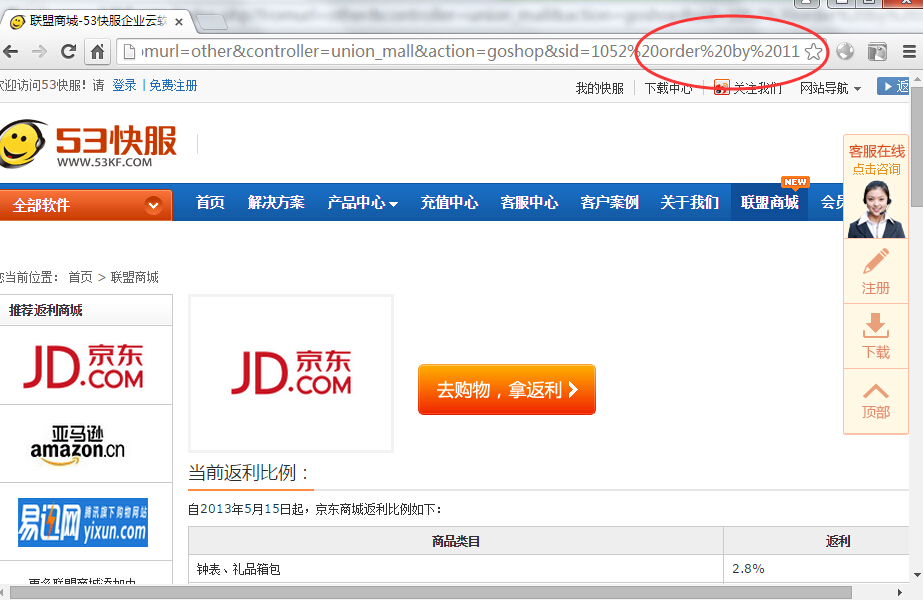Close the 联盟商城 browser tab
Screen dimensions: 923x600
point(179,22)
